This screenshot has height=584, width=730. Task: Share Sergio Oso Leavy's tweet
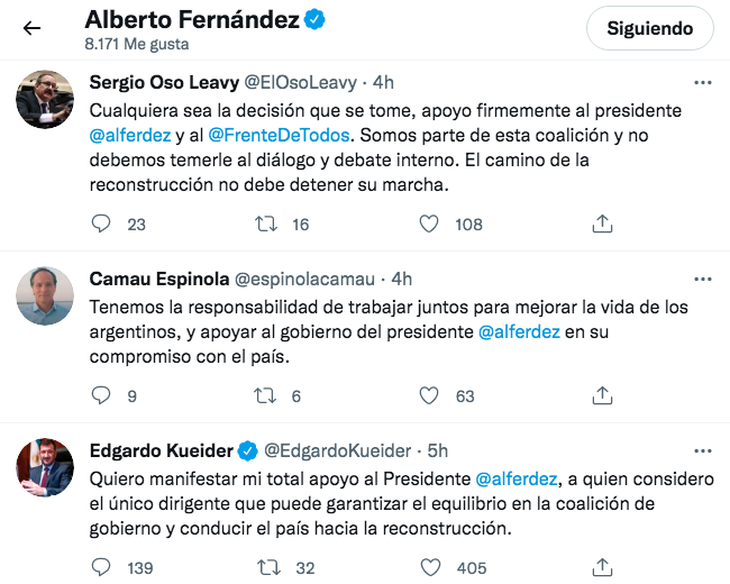(602, 224)
